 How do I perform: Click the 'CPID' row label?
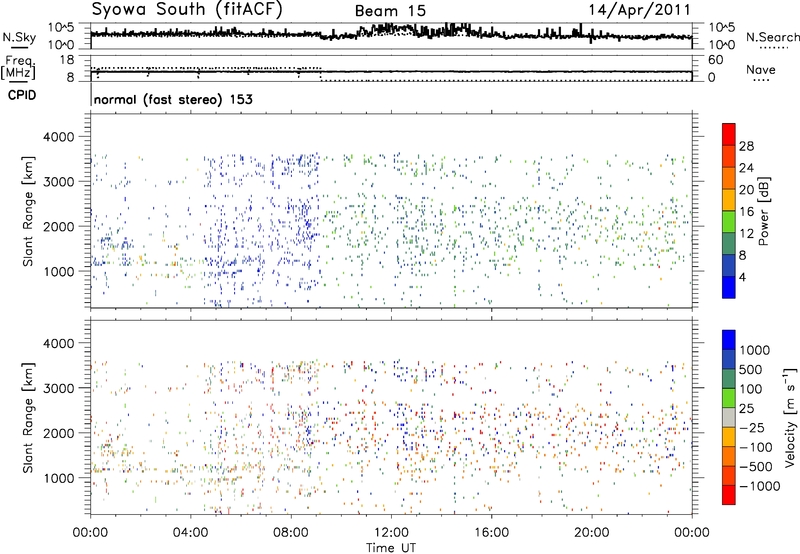pyautogui.click(x=22, y=95)
